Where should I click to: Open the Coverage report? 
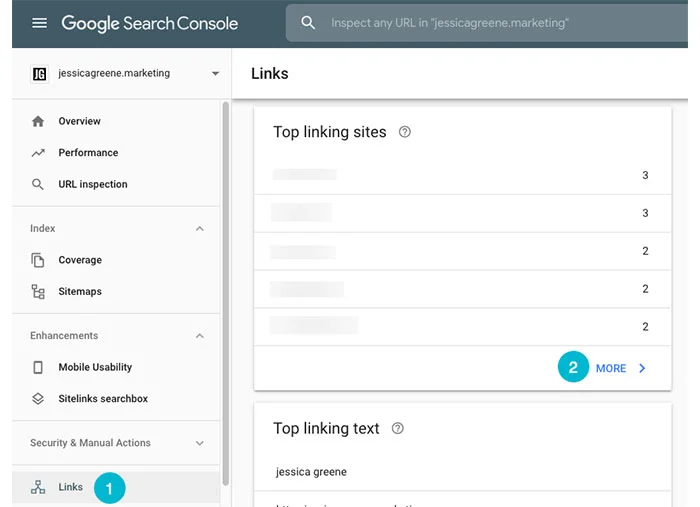tap(80, 260)
